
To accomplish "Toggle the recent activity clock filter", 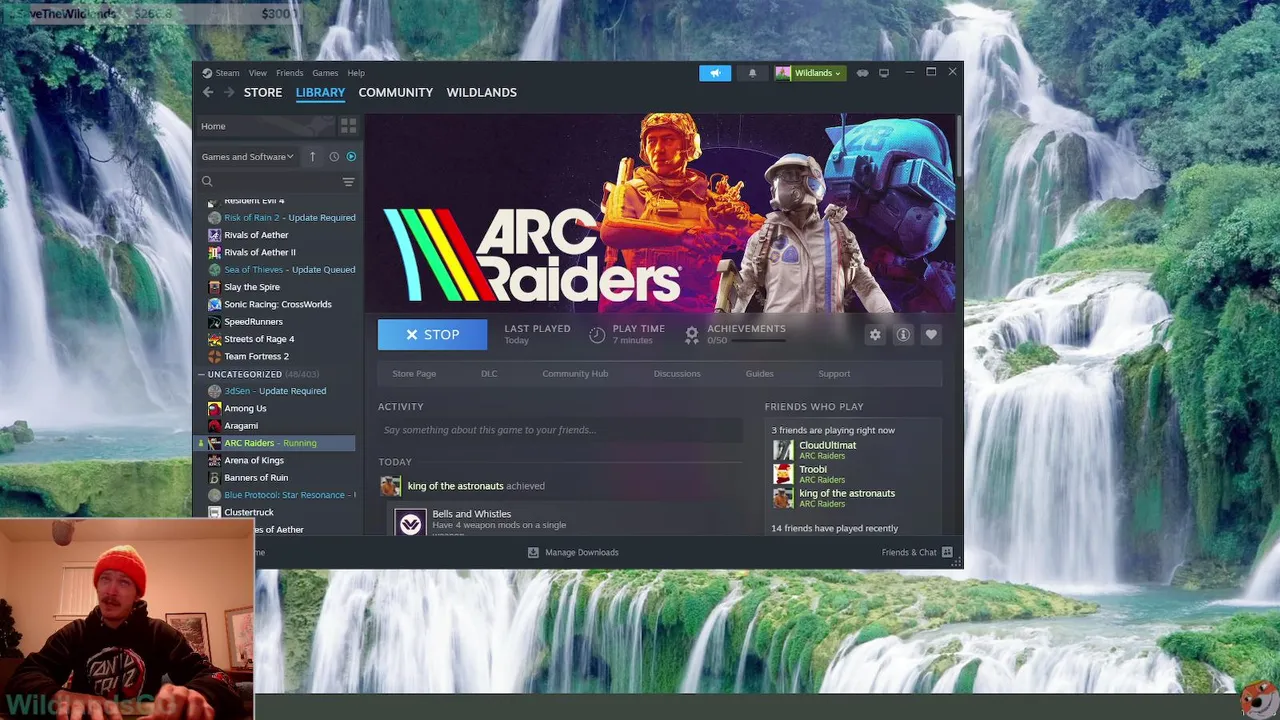I will pos(334,157).
